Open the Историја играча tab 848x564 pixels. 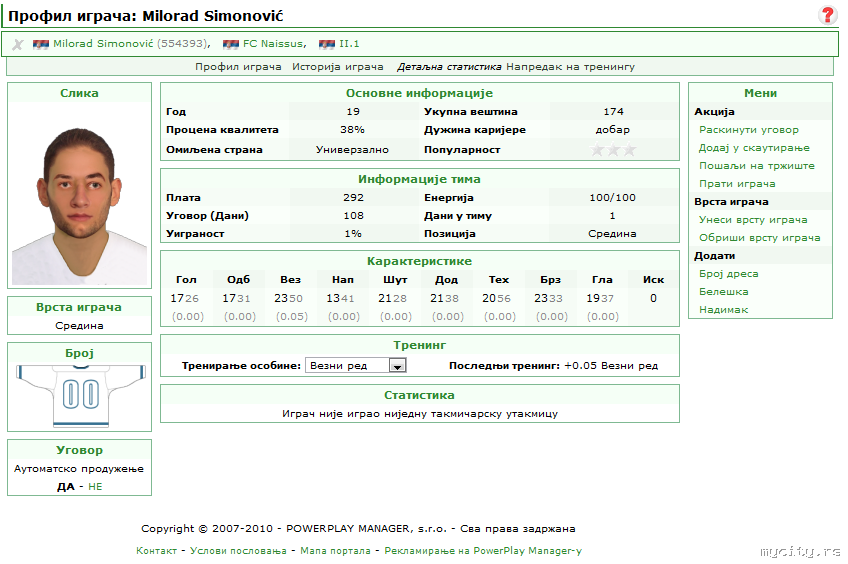point(337,67)
